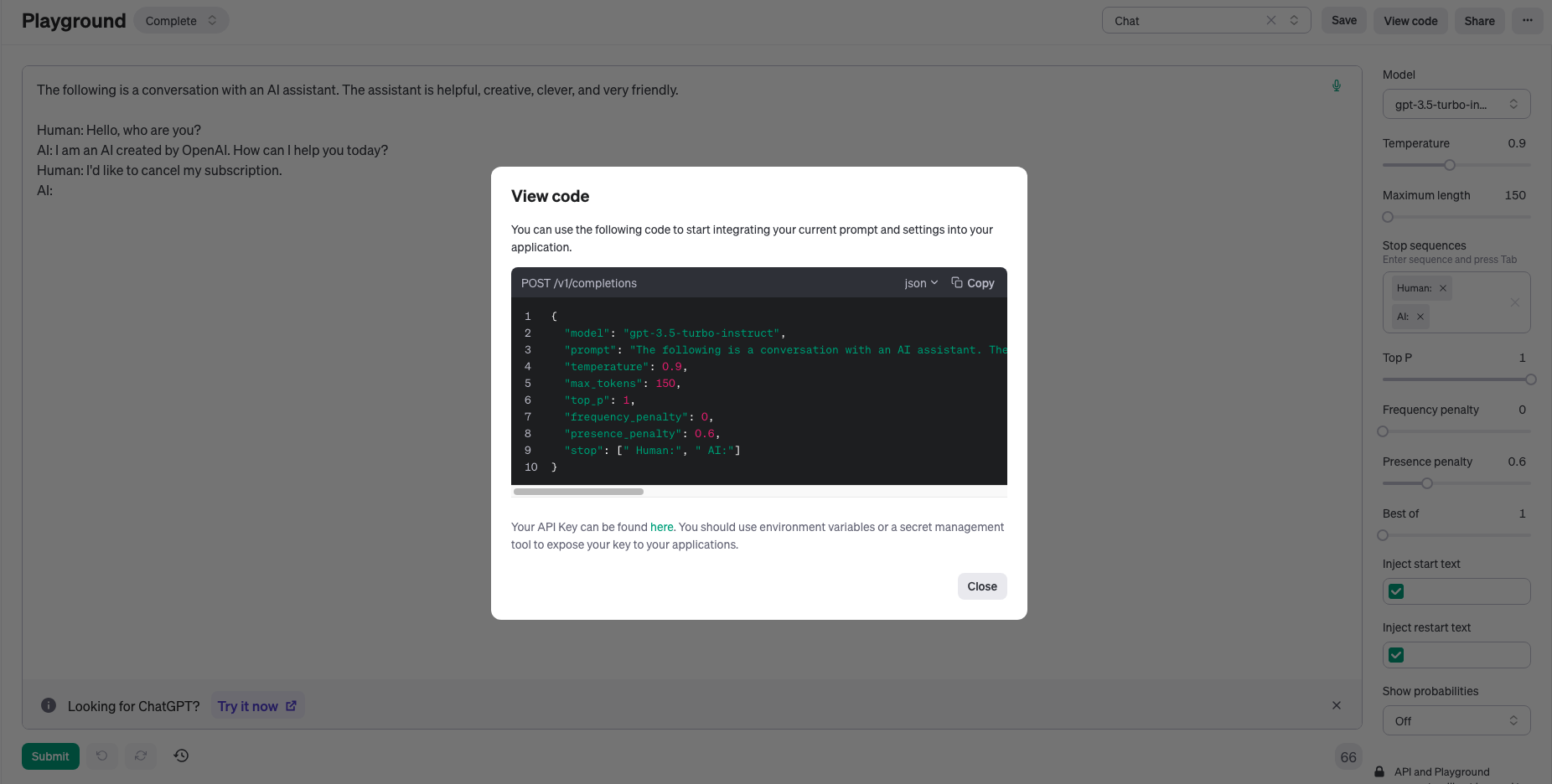Toggle the Inject start text checkbox
Image resolution: width=1552 pixels, height=784 pixels.
[1396, 591]
